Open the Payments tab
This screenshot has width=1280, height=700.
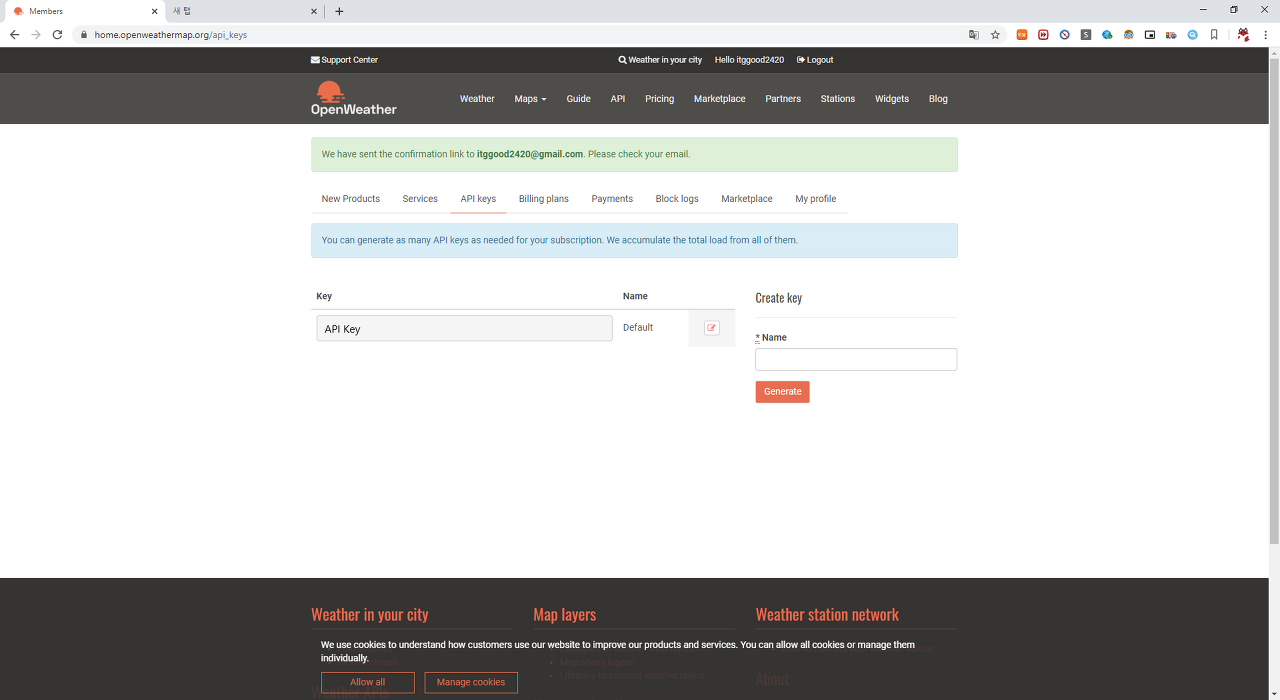tap(612, 199)
